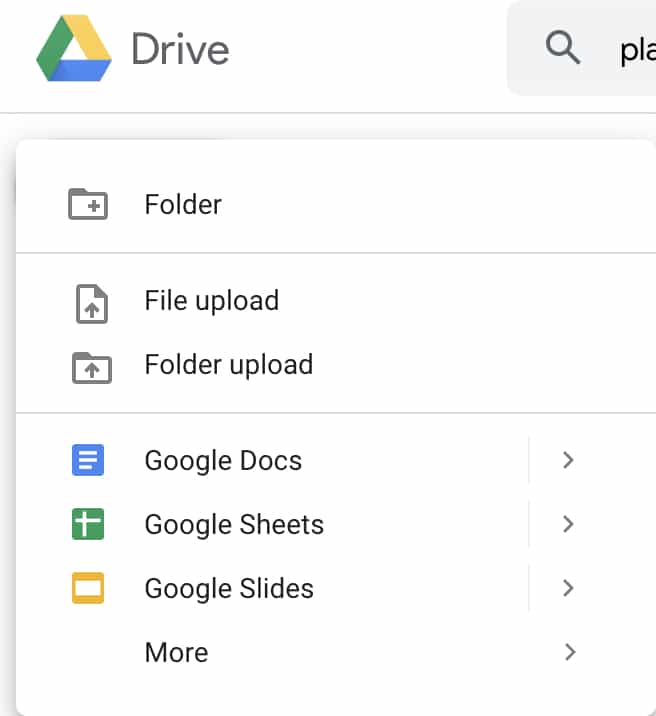
Task: Choose Folder from the new menu
Action: click(x=336, y=204)
